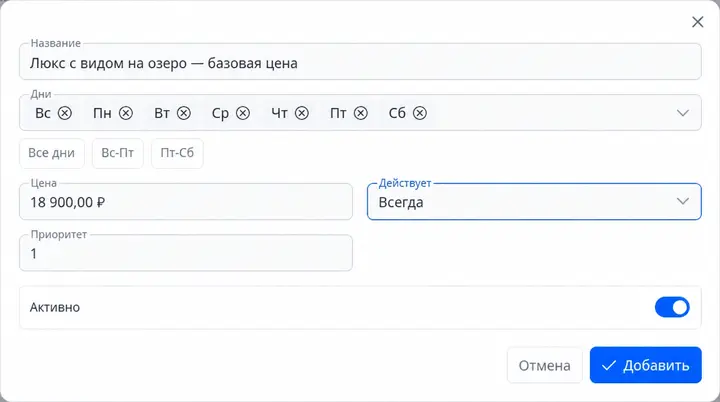Toggle the Активно switch
The image size is (720, 402).
672,307
